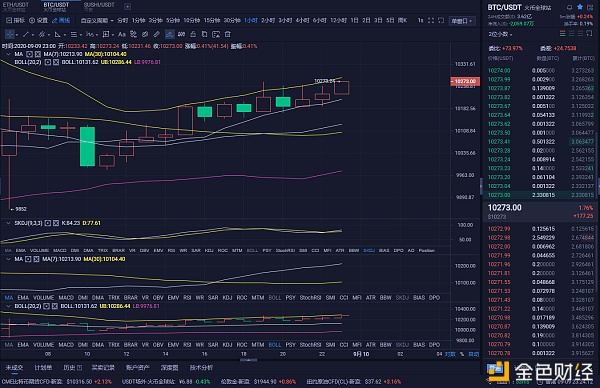Hide the MA indicator on main chart
Viewport: 600px width, 388px height.
[x=29, y=54]
